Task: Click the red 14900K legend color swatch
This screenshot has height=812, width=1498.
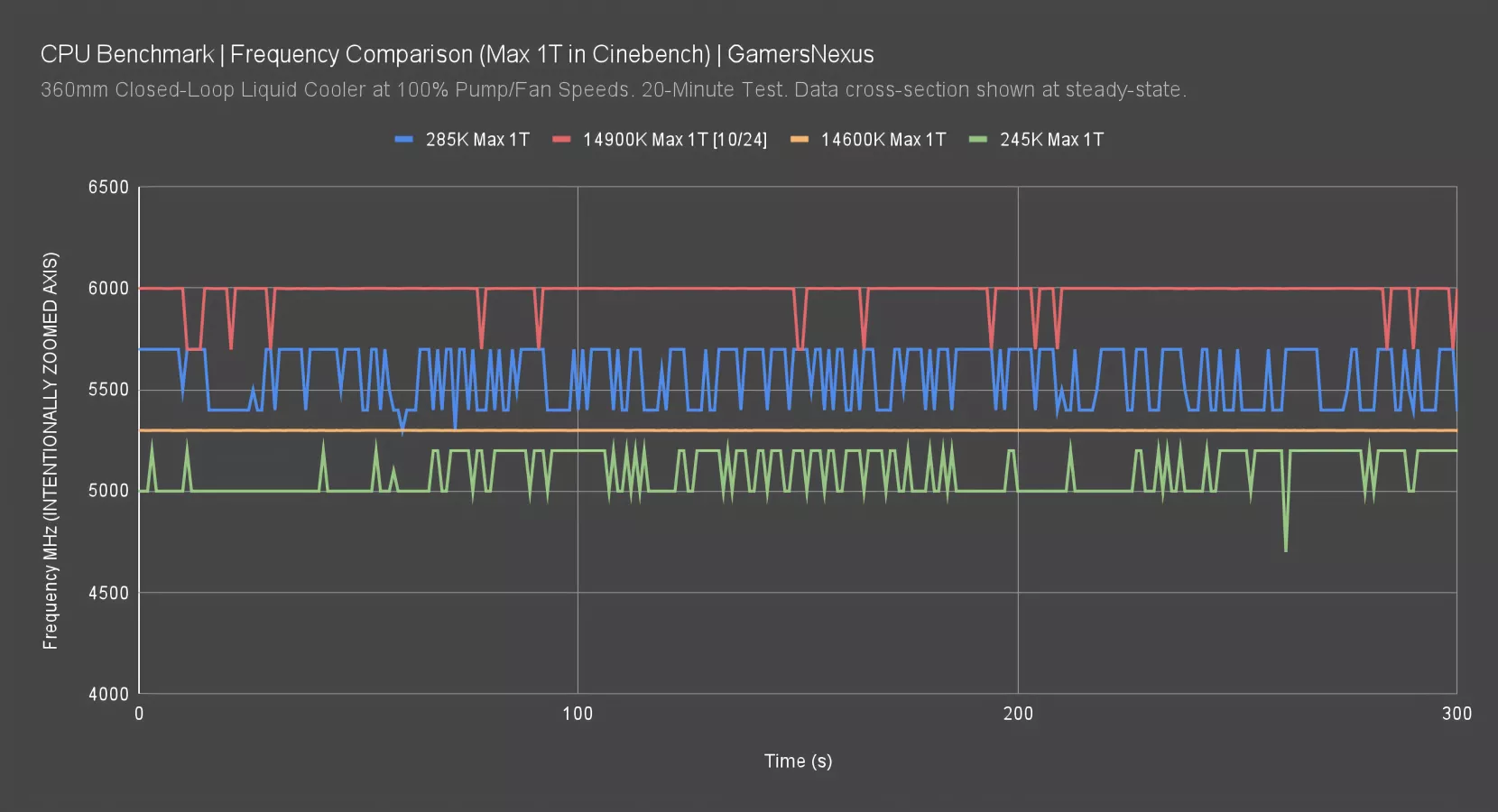Action: pyautogui.click(x=561, y=140)
